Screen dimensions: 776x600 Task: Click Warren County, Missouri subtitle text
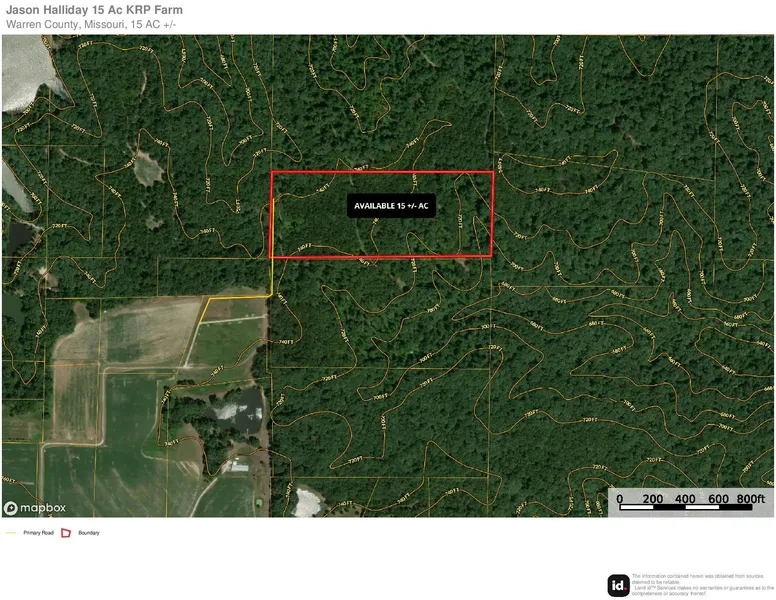pos(91,24)
